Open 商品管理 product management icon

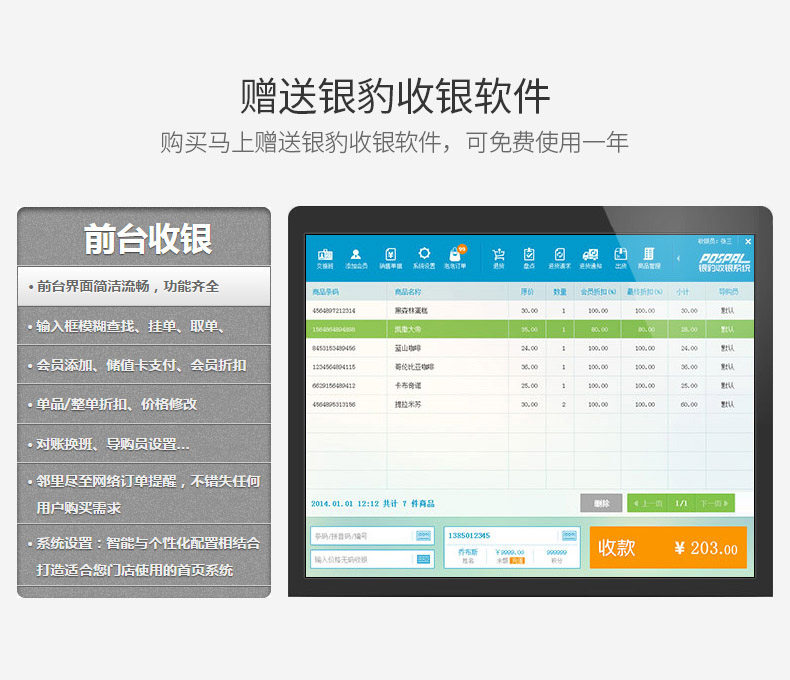pos(649,258)
